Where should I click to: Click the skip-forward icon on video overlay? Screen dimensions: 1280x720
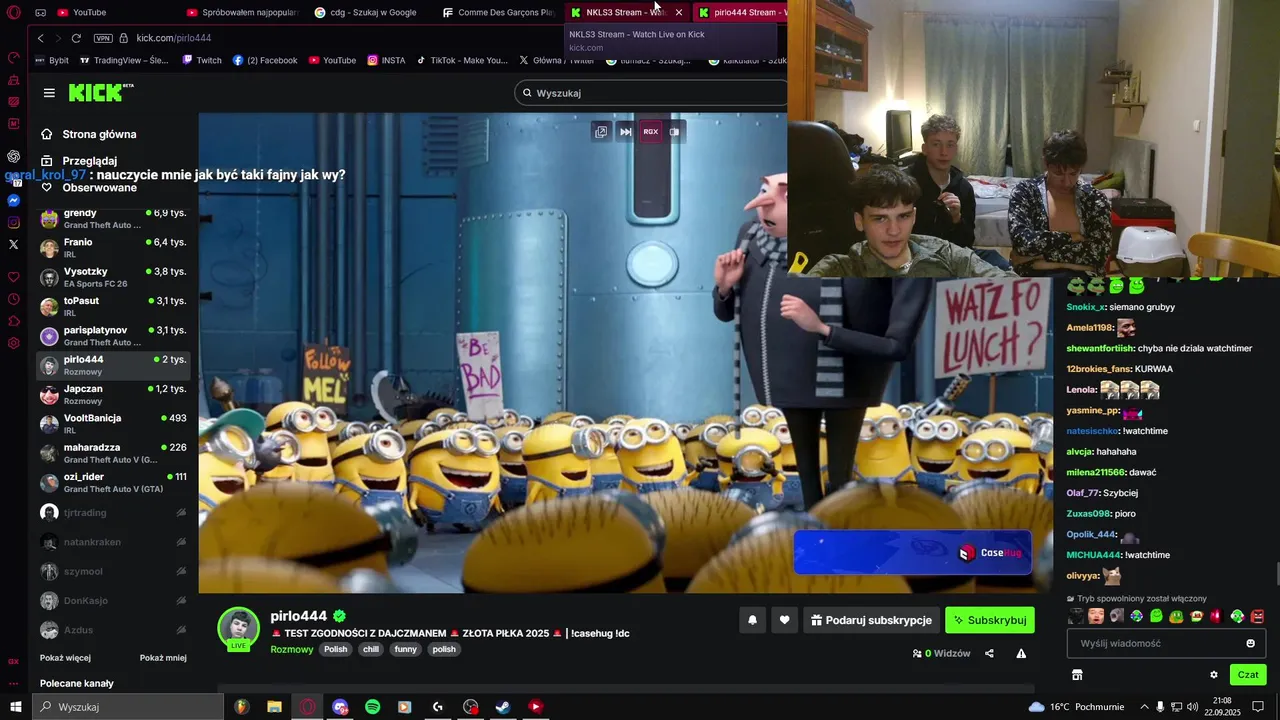point(626,132)
